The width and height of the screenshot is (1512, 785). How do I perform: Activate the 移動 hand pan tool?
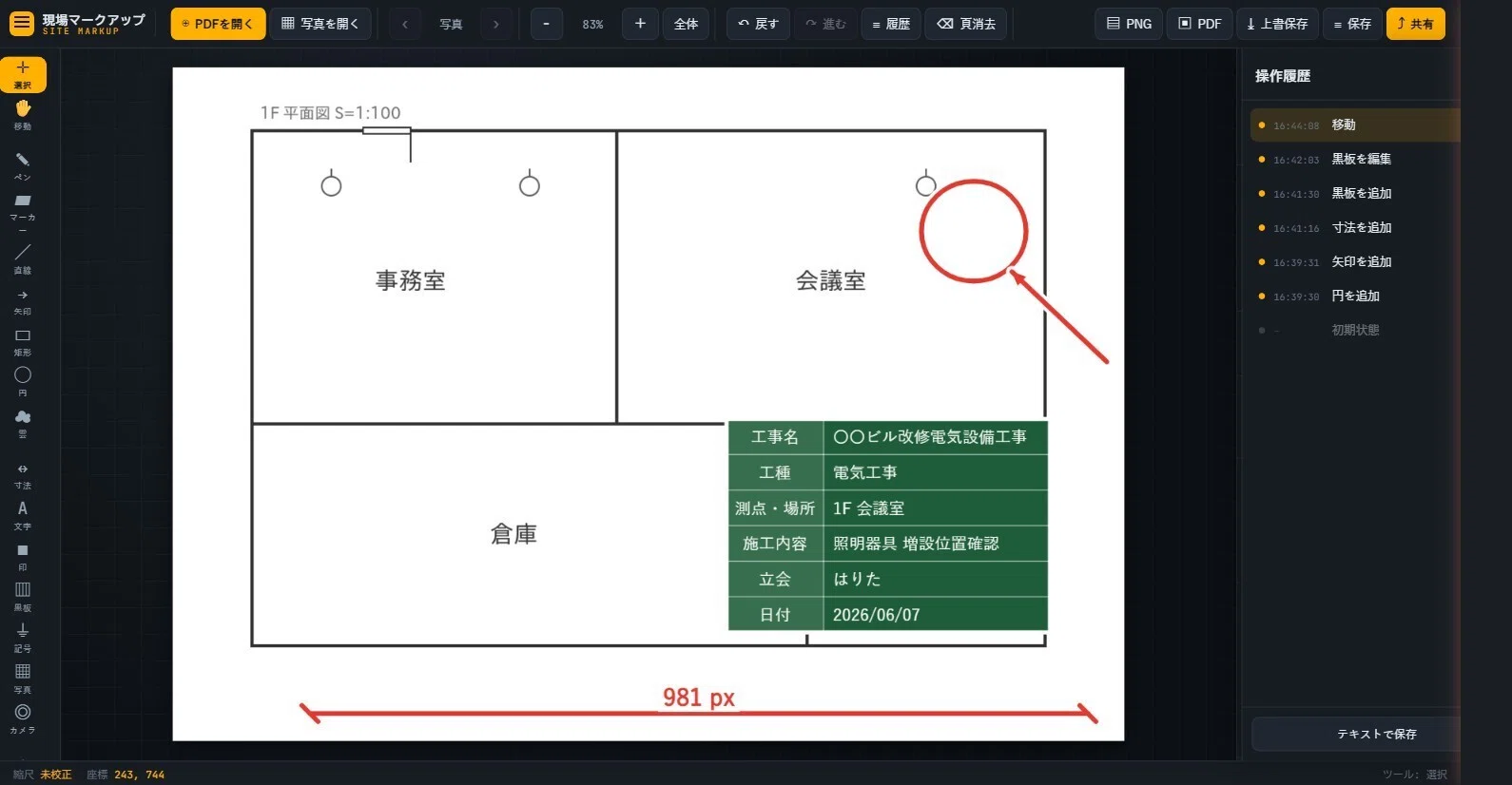[23, 116]
